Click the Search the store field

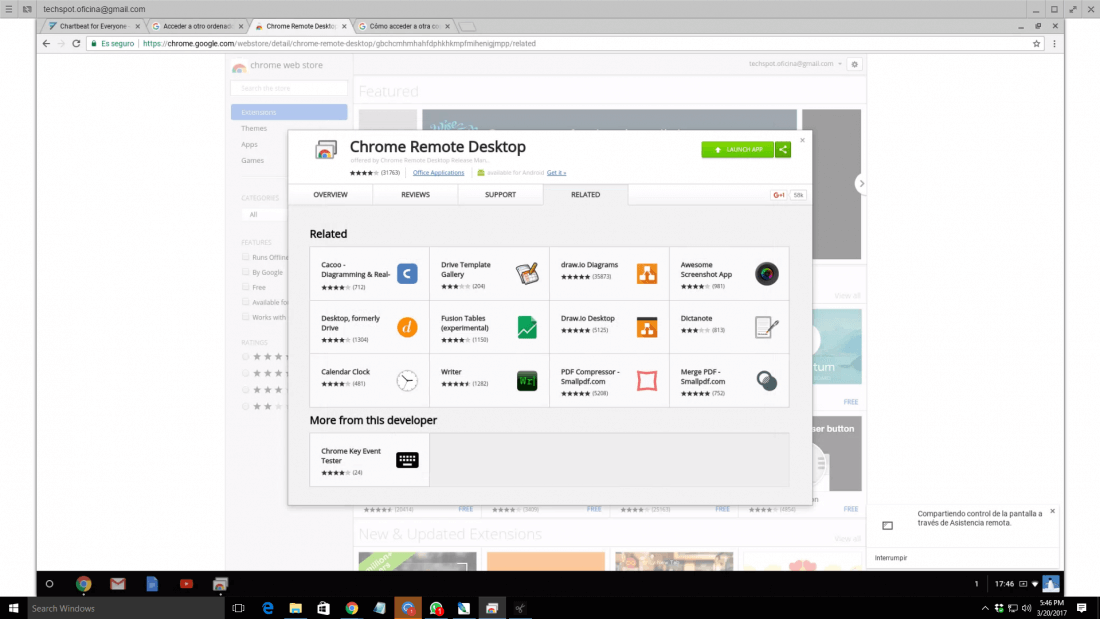click(289, 88)
